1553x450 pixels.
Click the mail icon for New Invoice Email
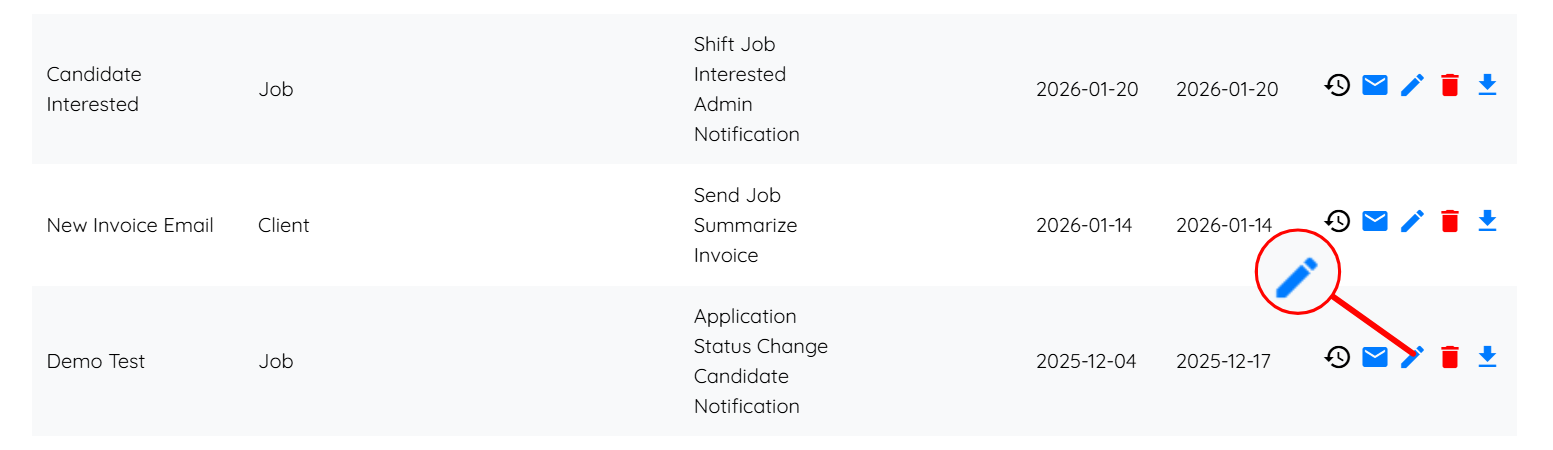coord(1375,221)
